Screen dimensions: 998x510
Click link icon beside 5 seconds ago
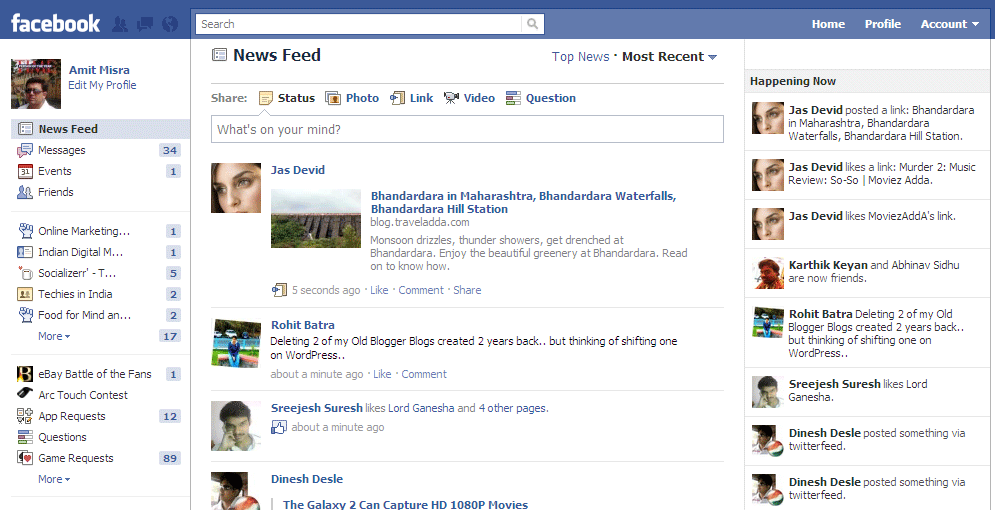[279, 290]
